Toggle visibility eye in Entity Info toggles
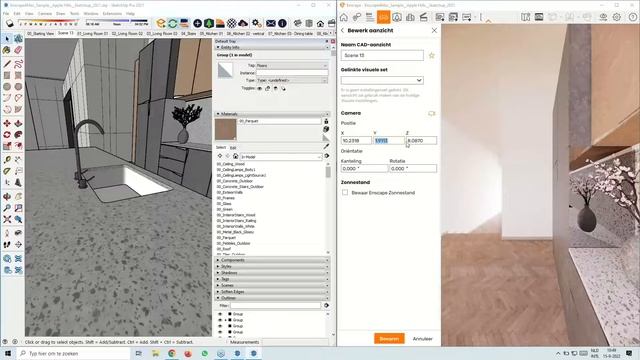Screen dimensions: 640x360 click(x=260, y=88)
